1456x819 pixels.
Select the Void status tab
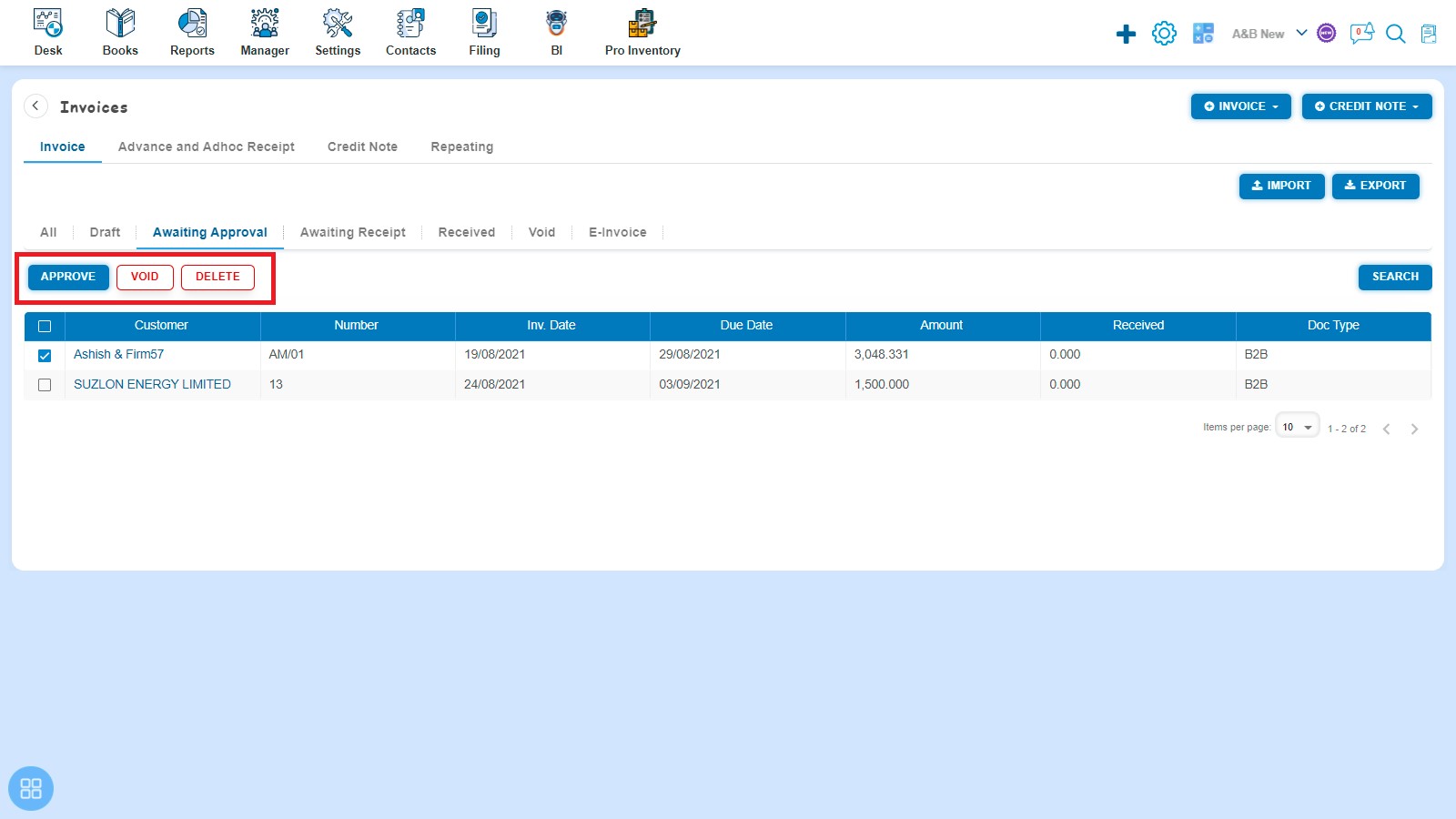[541, 232]
